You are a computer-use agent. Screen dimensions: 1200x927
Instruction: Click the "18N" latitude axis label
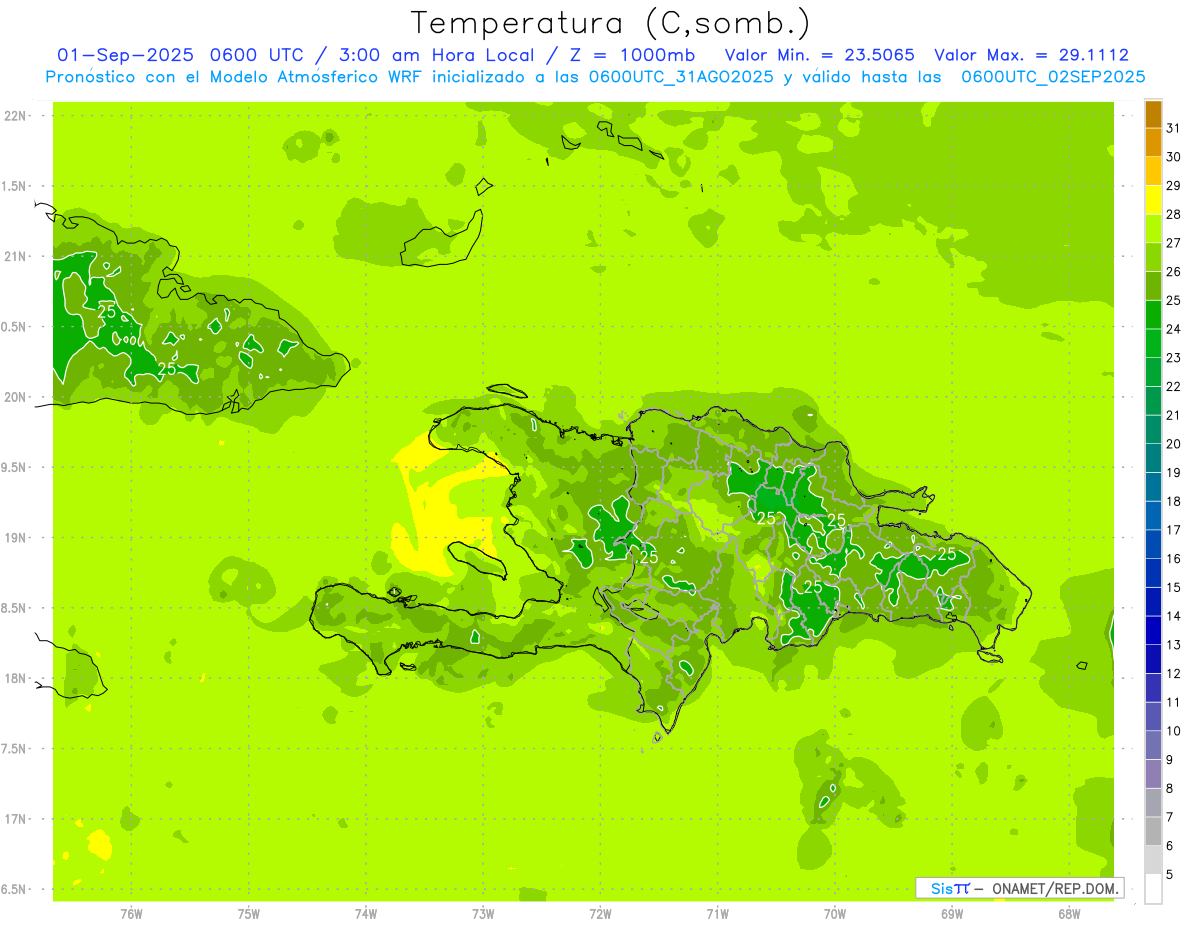click(15, 678)
